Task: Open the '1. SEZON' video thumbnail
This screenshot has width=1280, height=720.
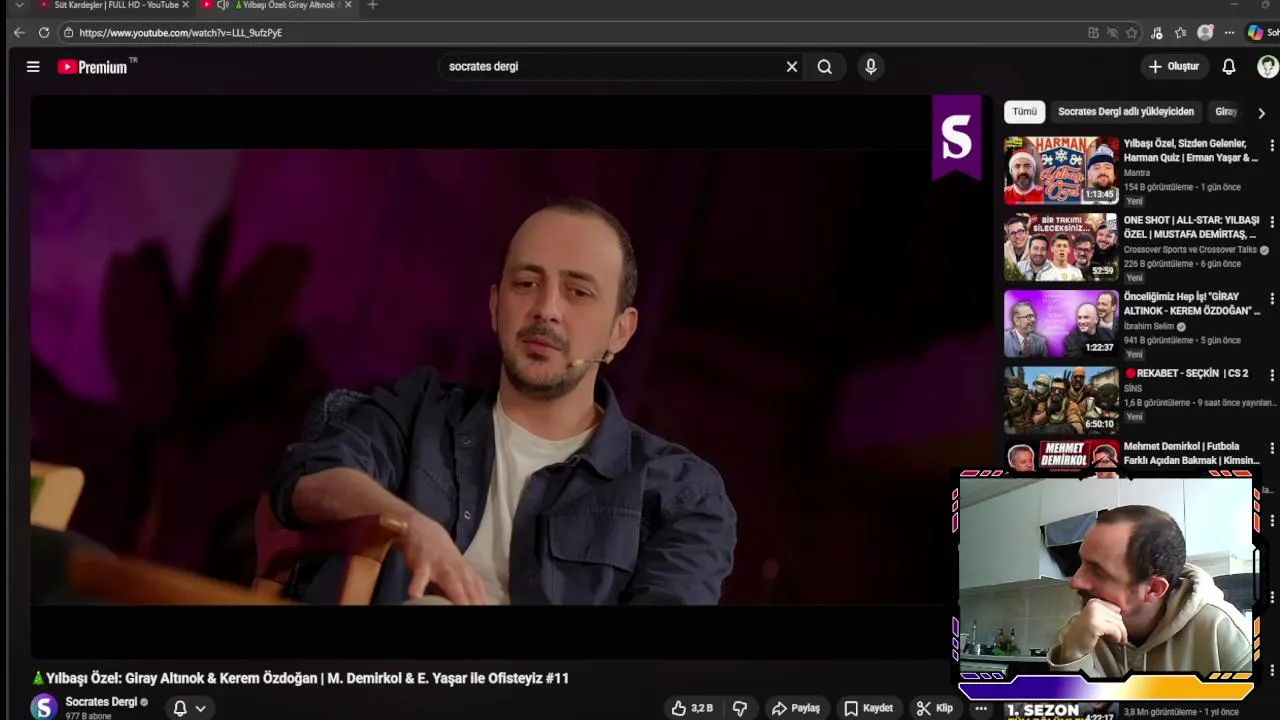Action: [1061, 711]
